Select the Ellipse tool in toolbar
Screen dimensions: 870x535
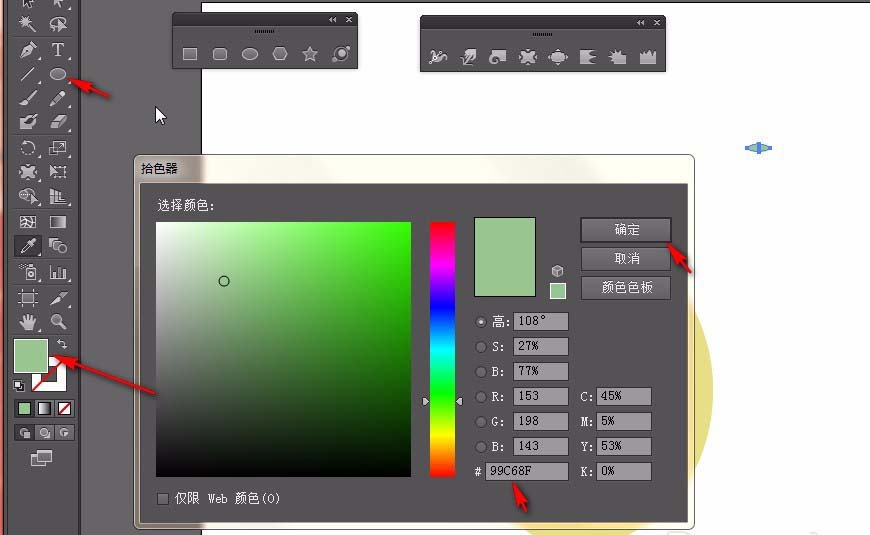(58, 74)
